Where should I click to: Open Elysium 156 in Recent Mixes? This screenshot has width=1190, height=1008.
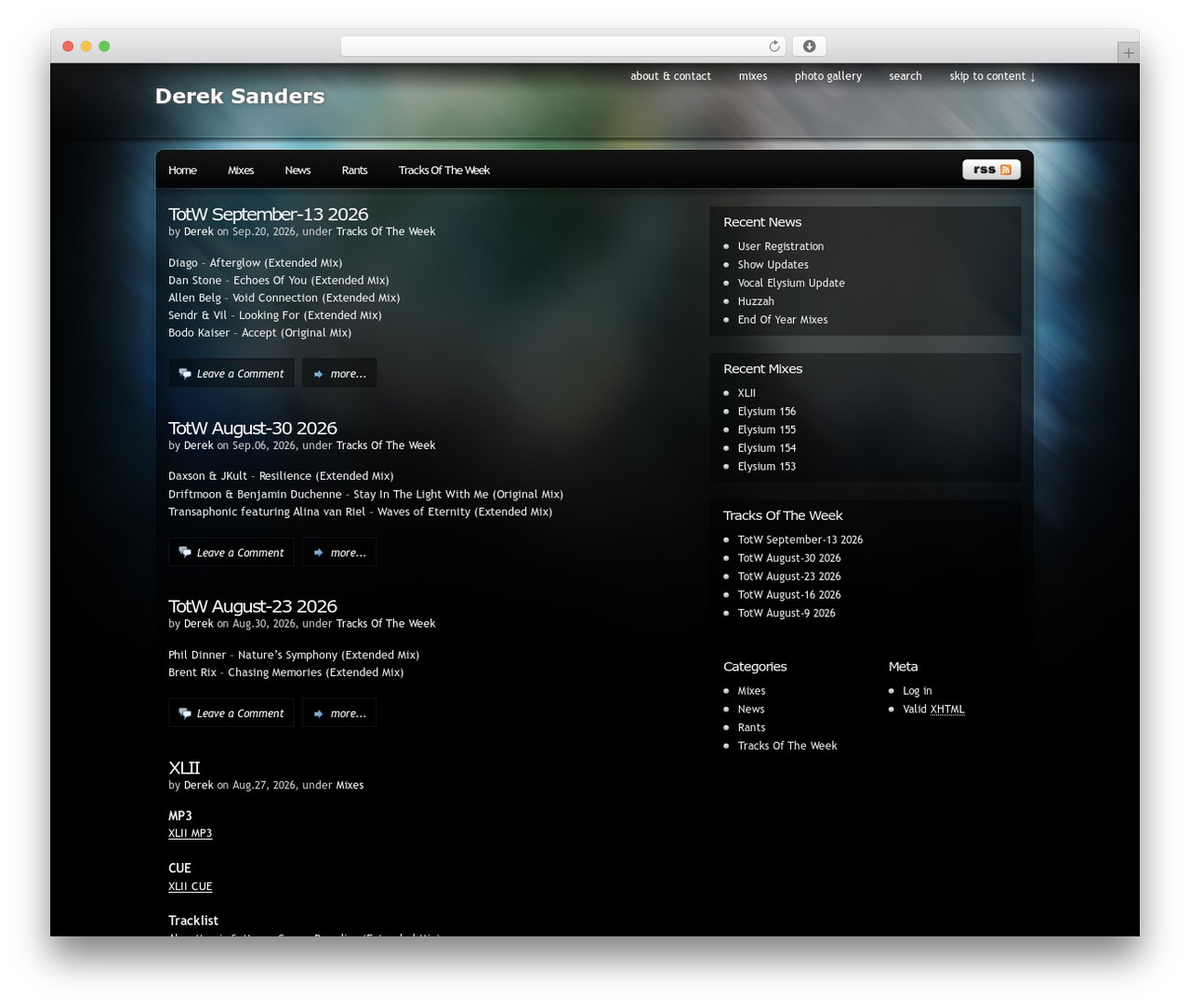click(767, 411)
